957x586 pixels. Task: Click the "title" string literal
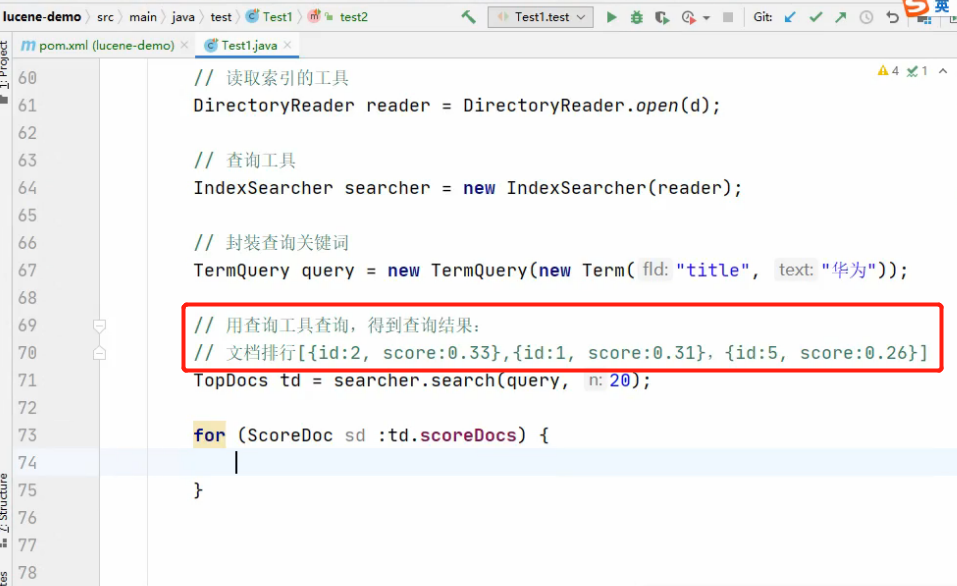coord(712,270)
